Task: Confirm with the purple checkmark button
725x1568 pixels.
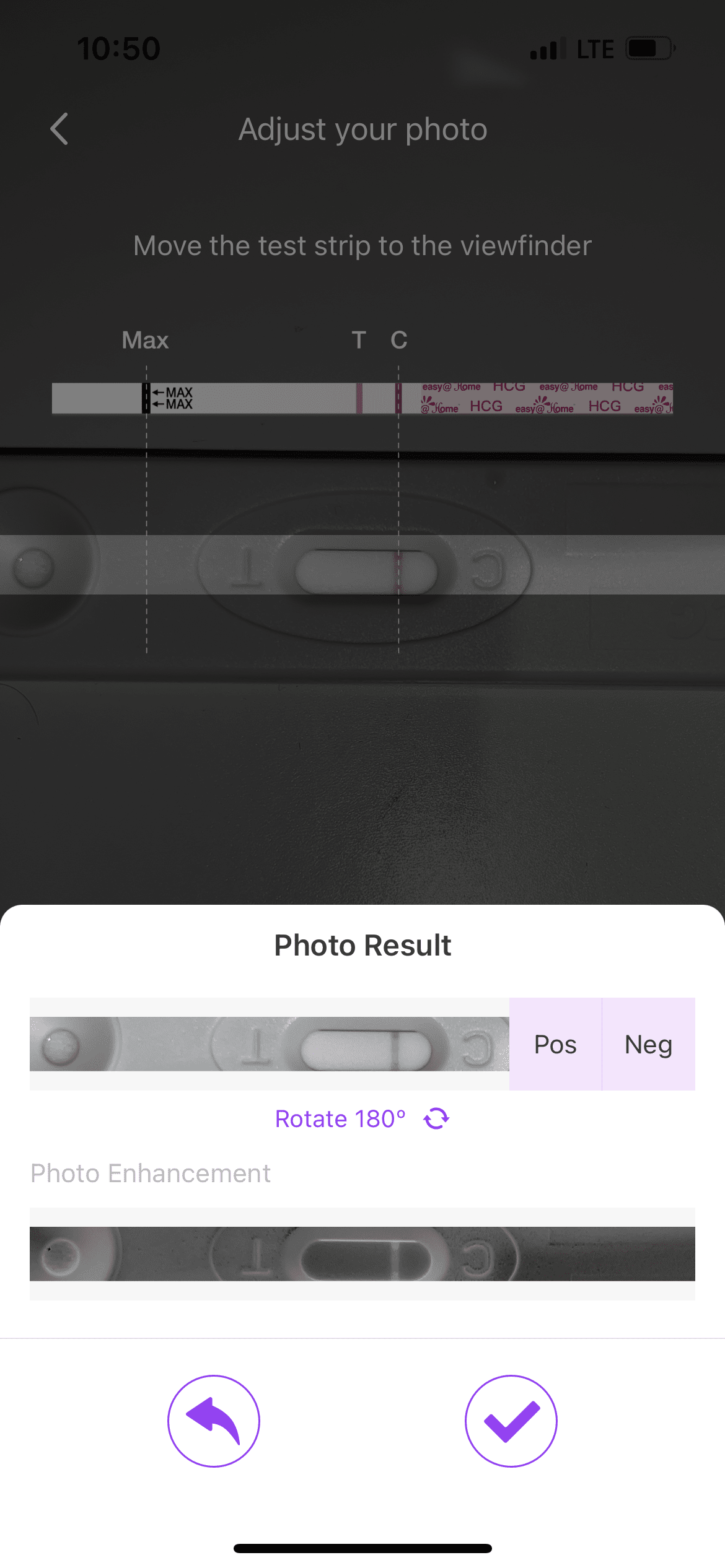Action: [x=511, y=1421]
